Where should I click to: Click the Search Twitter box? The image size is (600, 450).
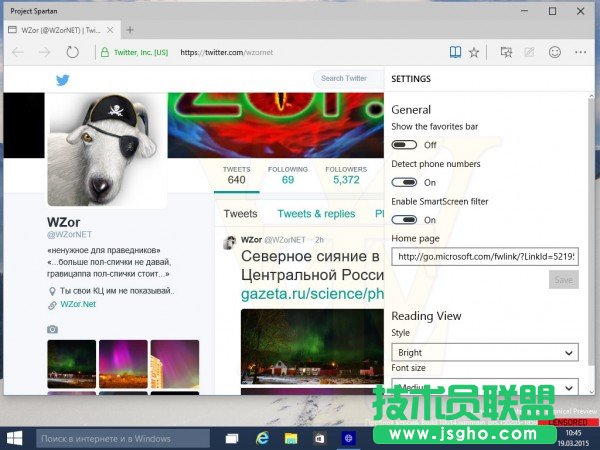349,78
